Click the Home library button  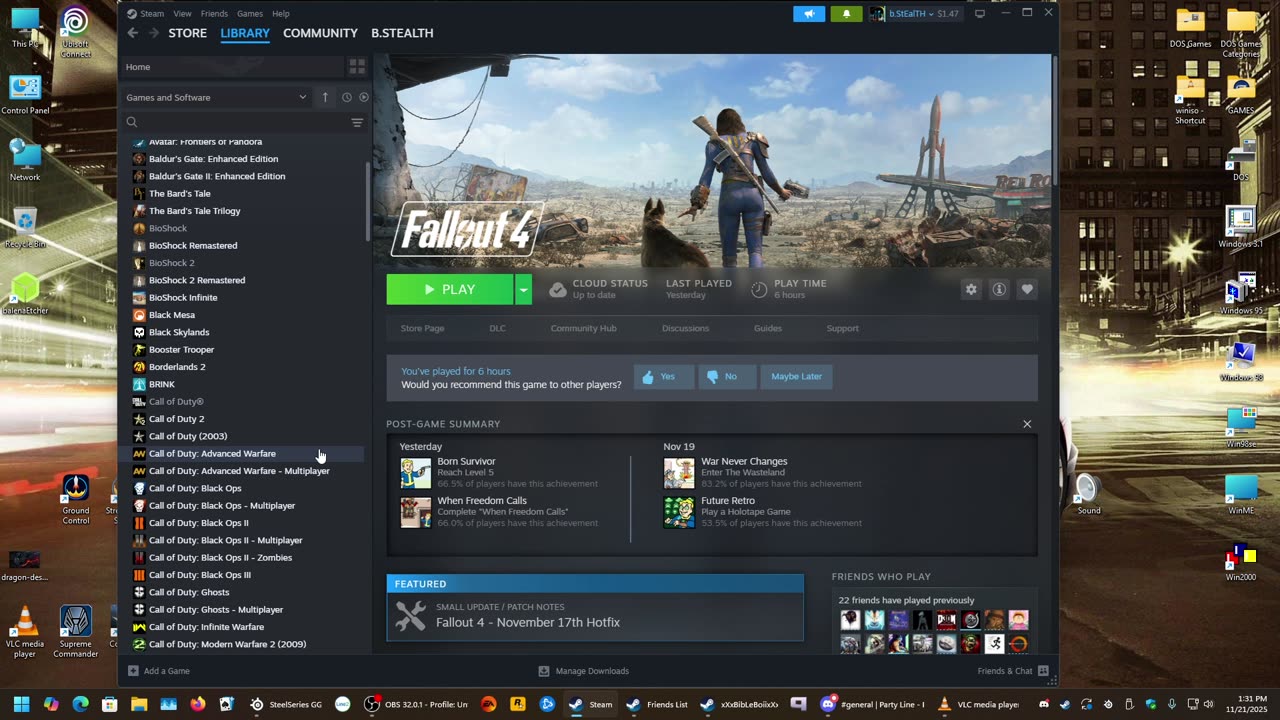232,67
